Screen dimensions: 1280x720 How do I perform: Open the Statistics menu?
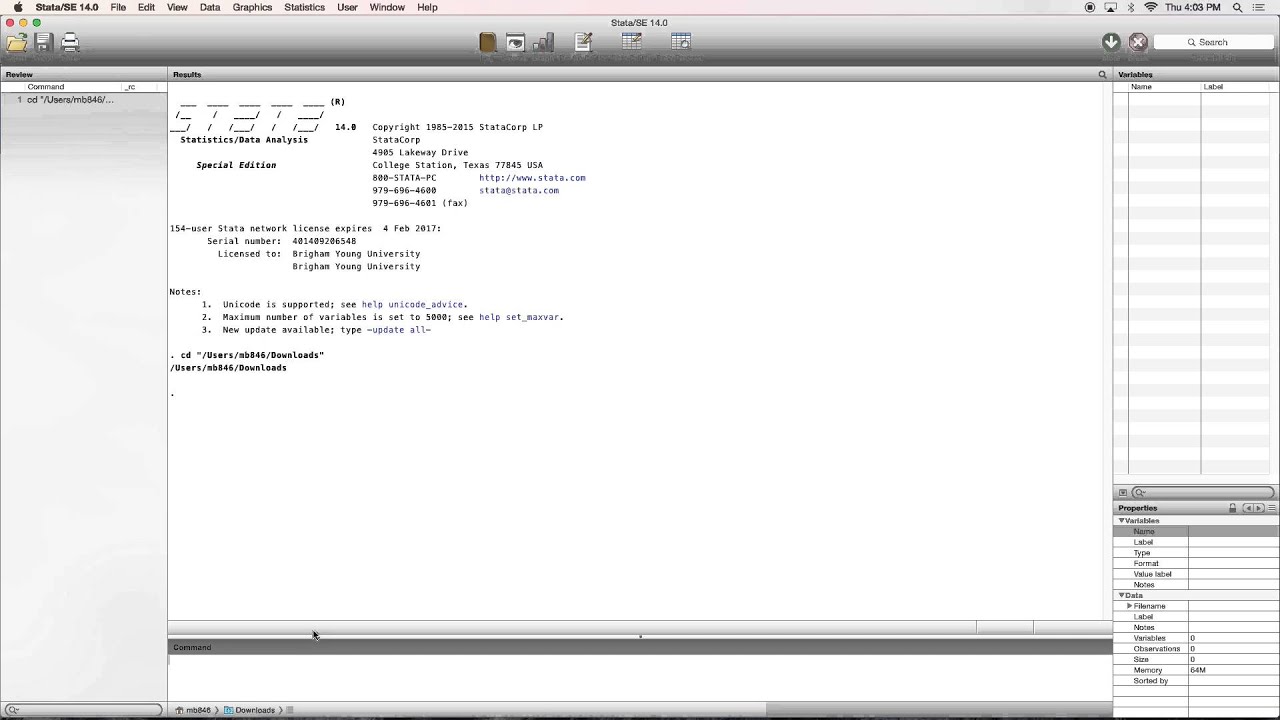304,7
